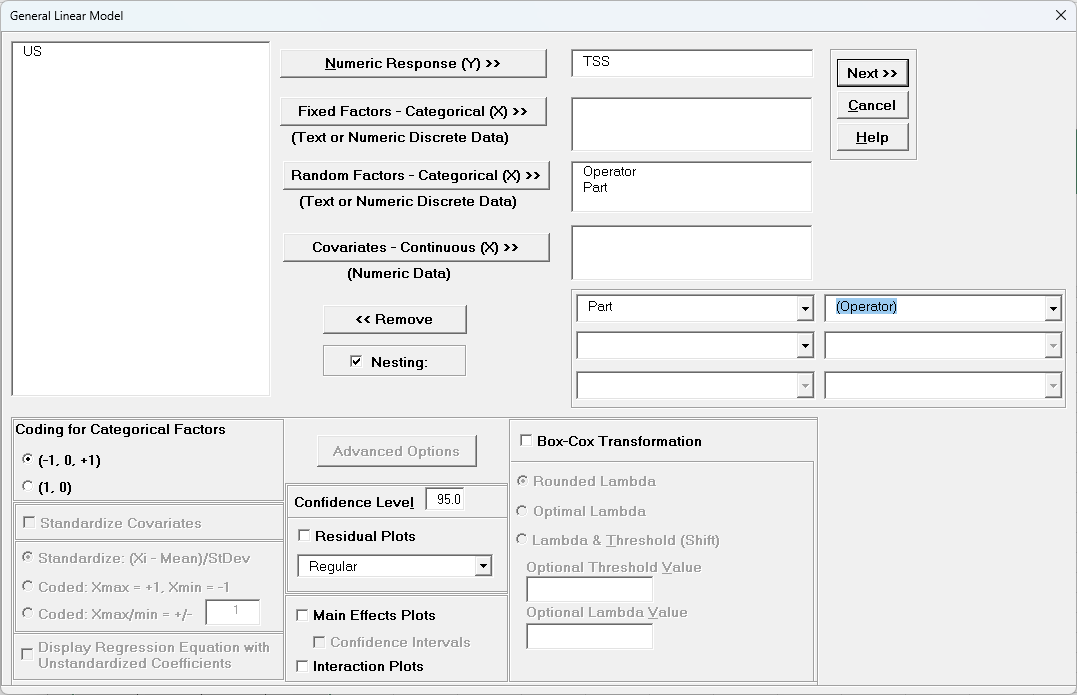
Task: Uncheck the Nesting checkbox
Action: pyautogui.click(x=356, y=362)
